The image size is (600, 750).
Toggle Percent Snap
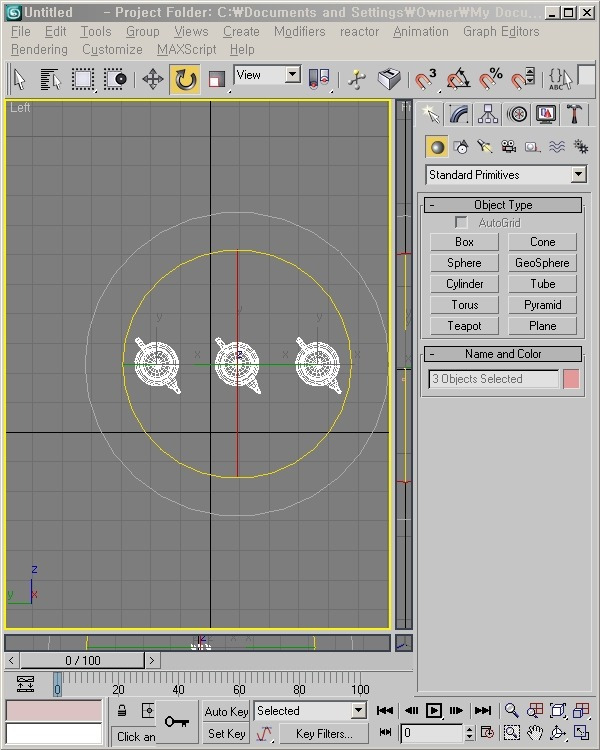point(491,79)
